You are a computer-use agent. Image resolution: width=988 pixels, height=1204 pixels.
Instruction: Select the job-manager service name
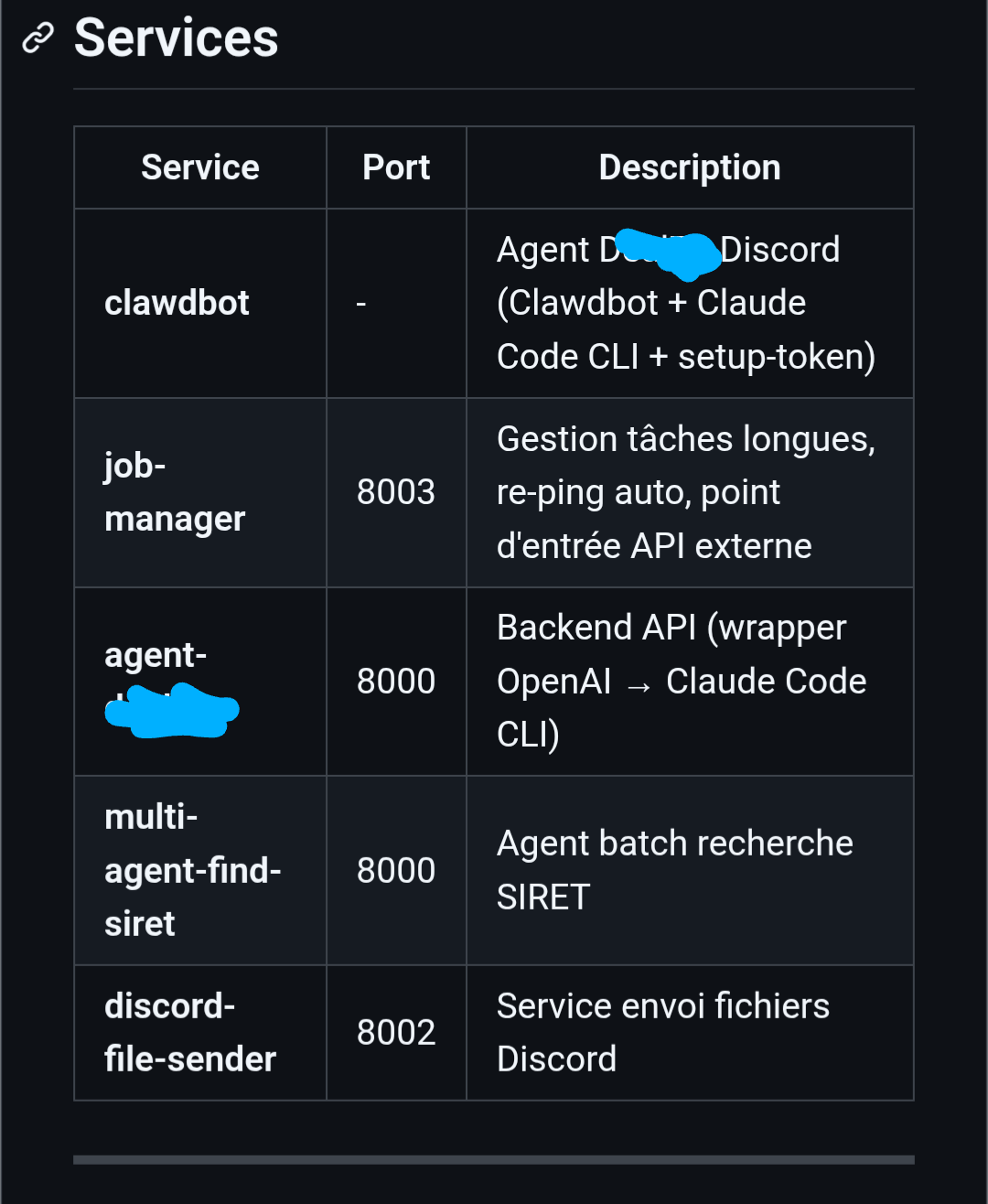[174, 492]
